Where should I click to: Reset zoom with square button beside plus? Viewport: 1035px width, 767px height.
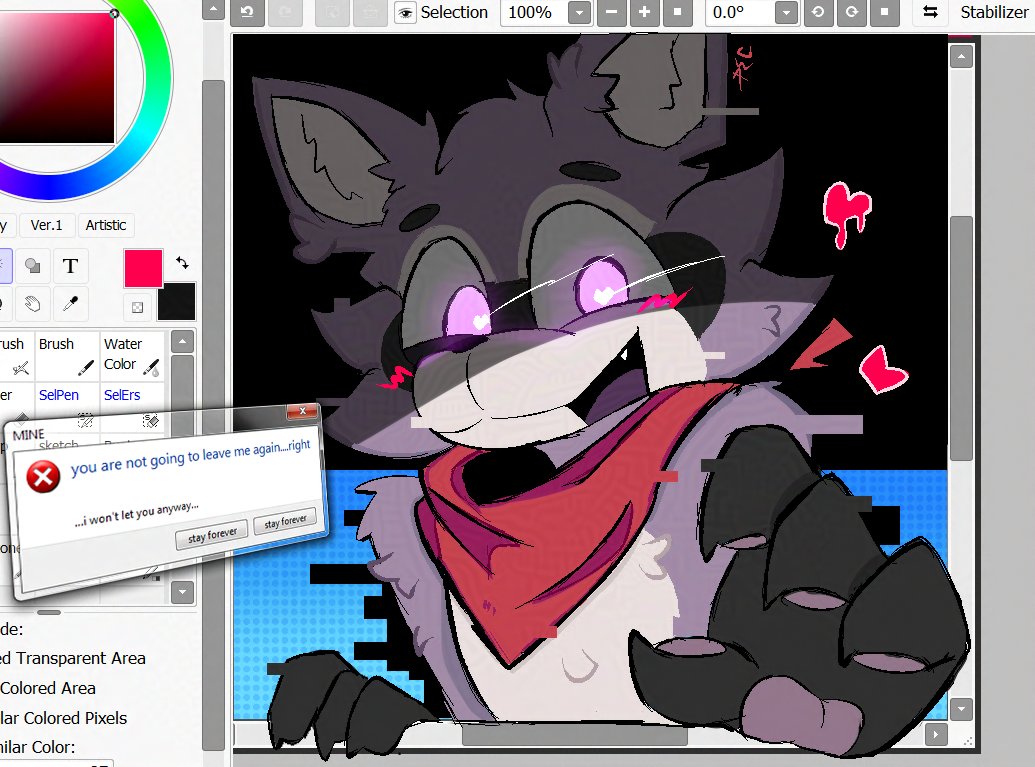(677, 12)
